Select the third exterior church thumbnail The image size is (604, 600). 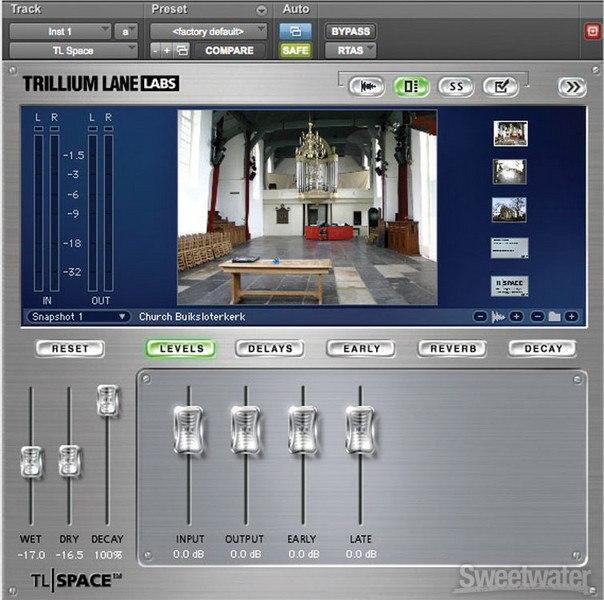509,209
